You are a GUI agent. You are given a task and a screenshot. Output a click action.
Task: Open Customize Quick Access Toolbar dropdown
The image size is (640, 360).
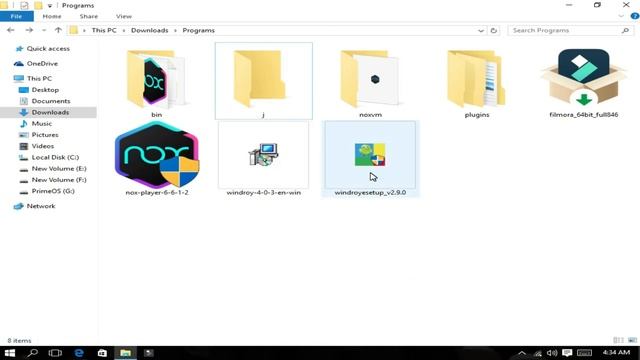[49, 6]
